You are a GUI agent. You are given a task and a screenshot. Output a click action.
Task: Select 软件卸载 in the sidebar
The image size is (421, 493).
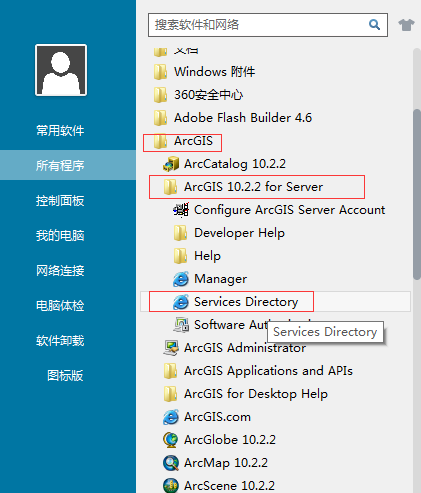pos(60,340)
